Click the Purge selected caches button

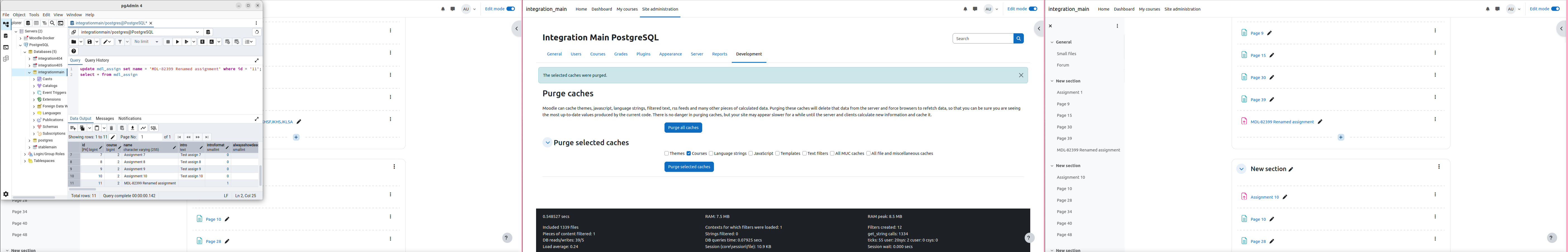(x=689, y=167)
